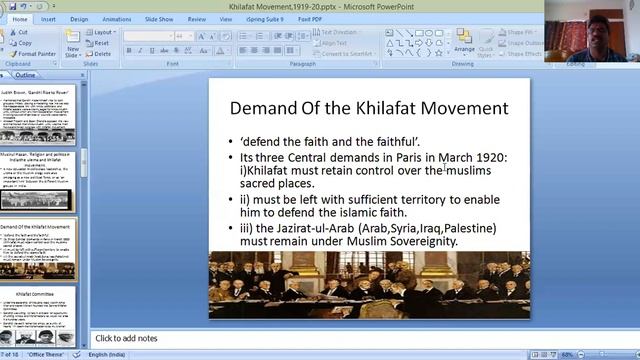Customize the Quick Access Toolbar

tap(54, 6)
